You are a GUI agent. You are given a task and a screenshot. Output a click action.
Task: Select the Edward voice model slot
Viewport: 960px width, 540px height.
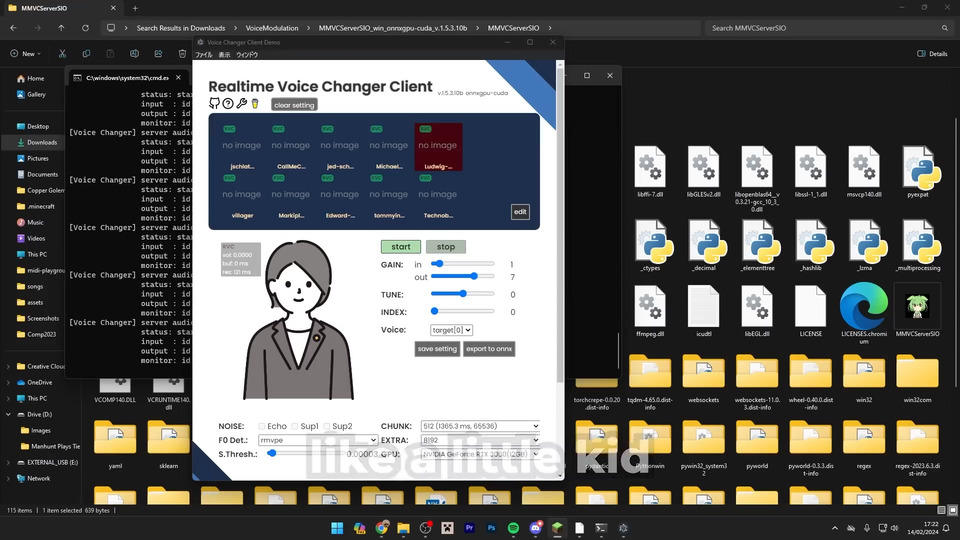pyautogui.click(x=340, y=196)
